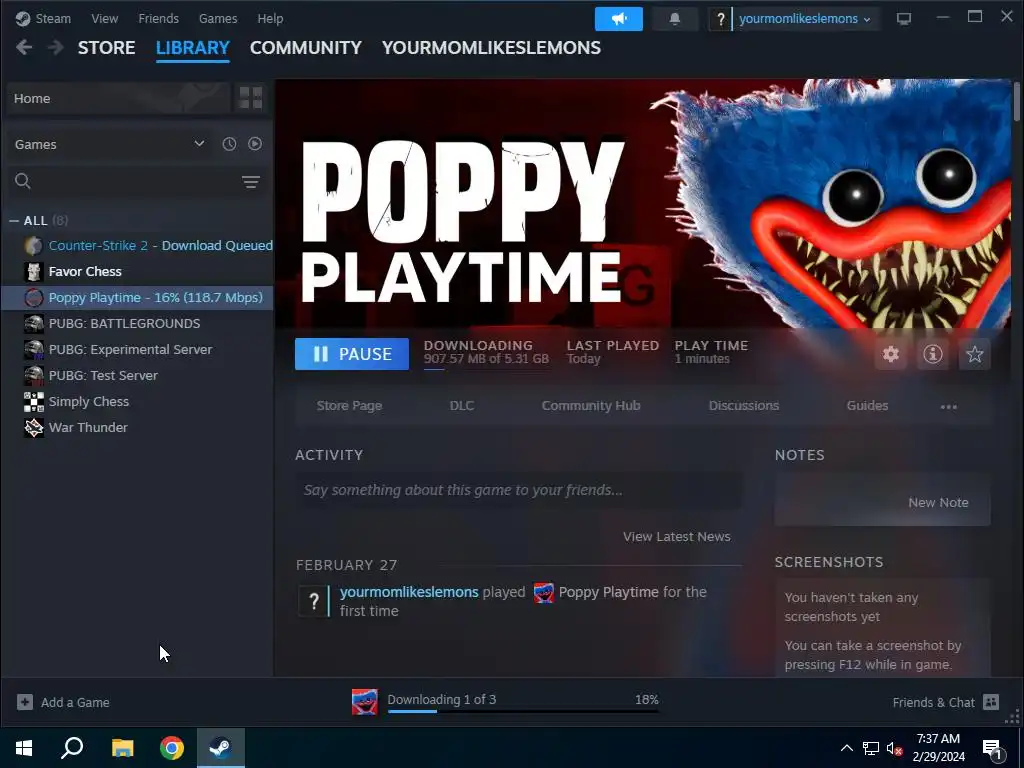Open the View menu
1024x768 pixels.
click(104, 18)
